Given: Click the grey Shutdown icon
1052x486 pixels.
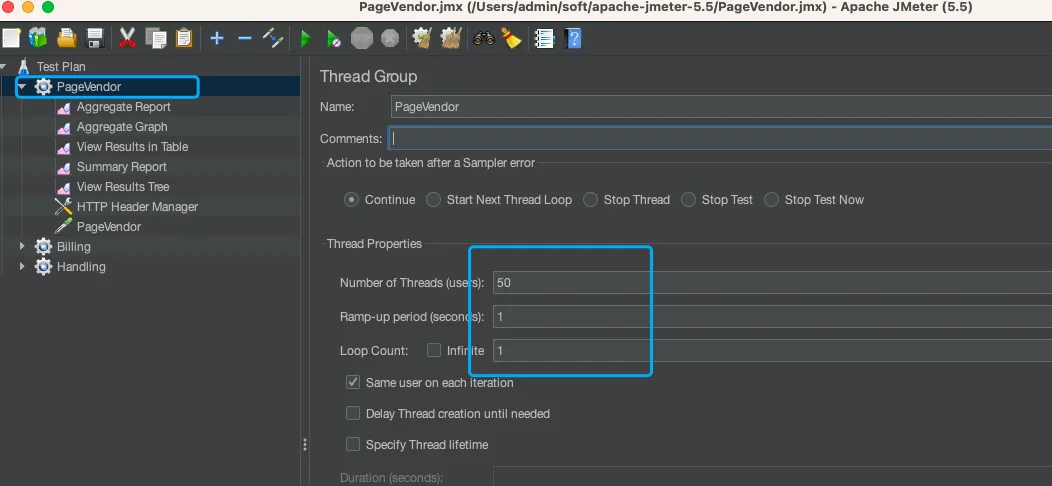Looking at the screenshot, I should click(x=390, y=38).
